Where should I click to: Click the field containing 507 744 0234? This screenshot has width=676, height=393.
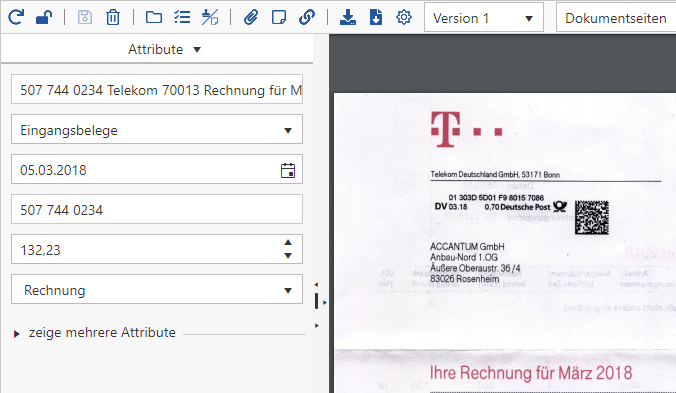tap(157, 209)
